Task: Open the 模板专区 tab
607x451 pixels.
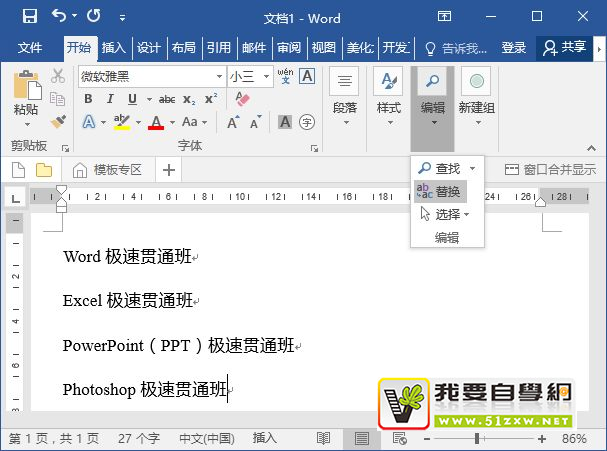Action: pyautogui.click(x=108, y=170)
